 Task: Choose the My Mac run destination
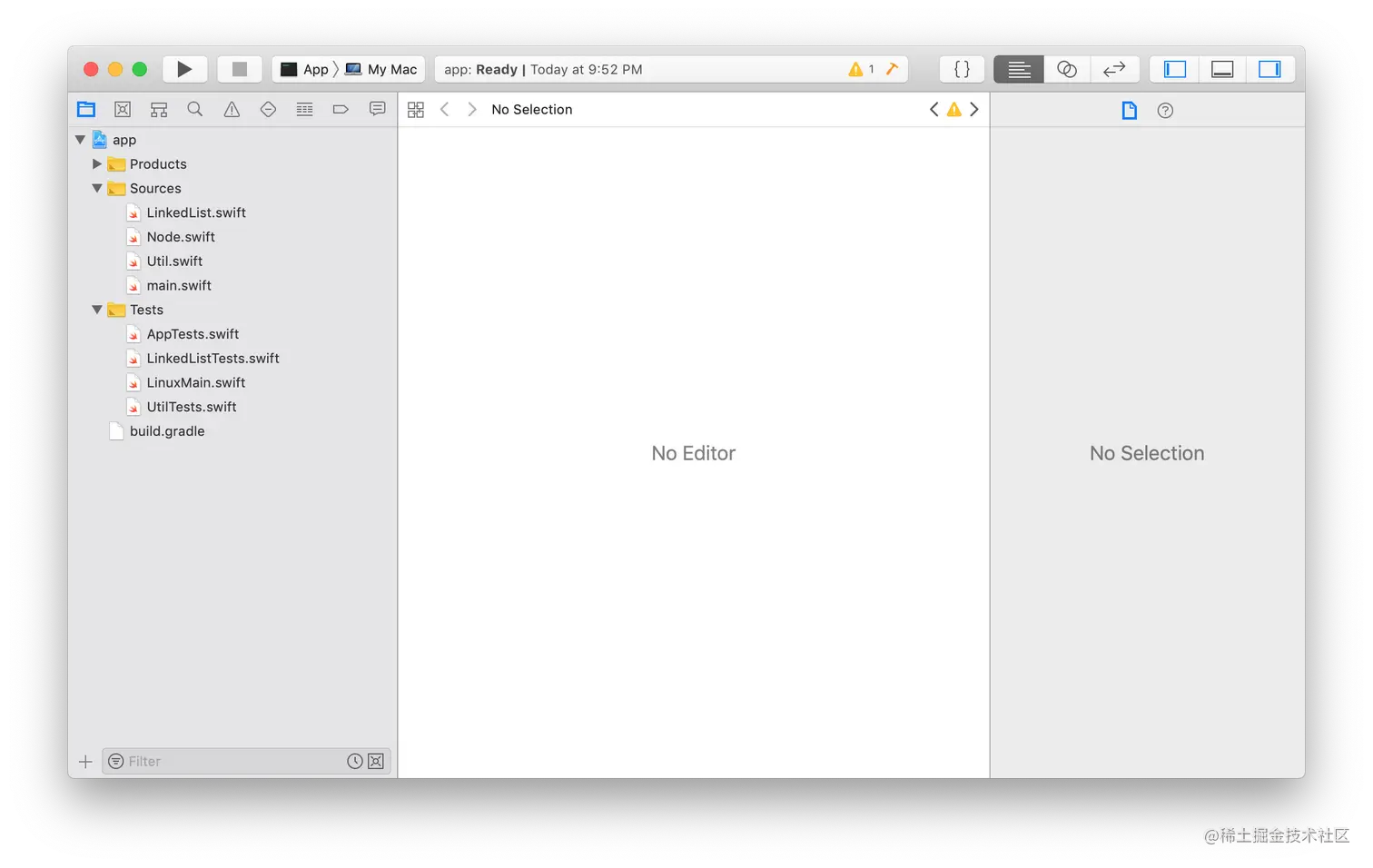(x=381, y=69)
